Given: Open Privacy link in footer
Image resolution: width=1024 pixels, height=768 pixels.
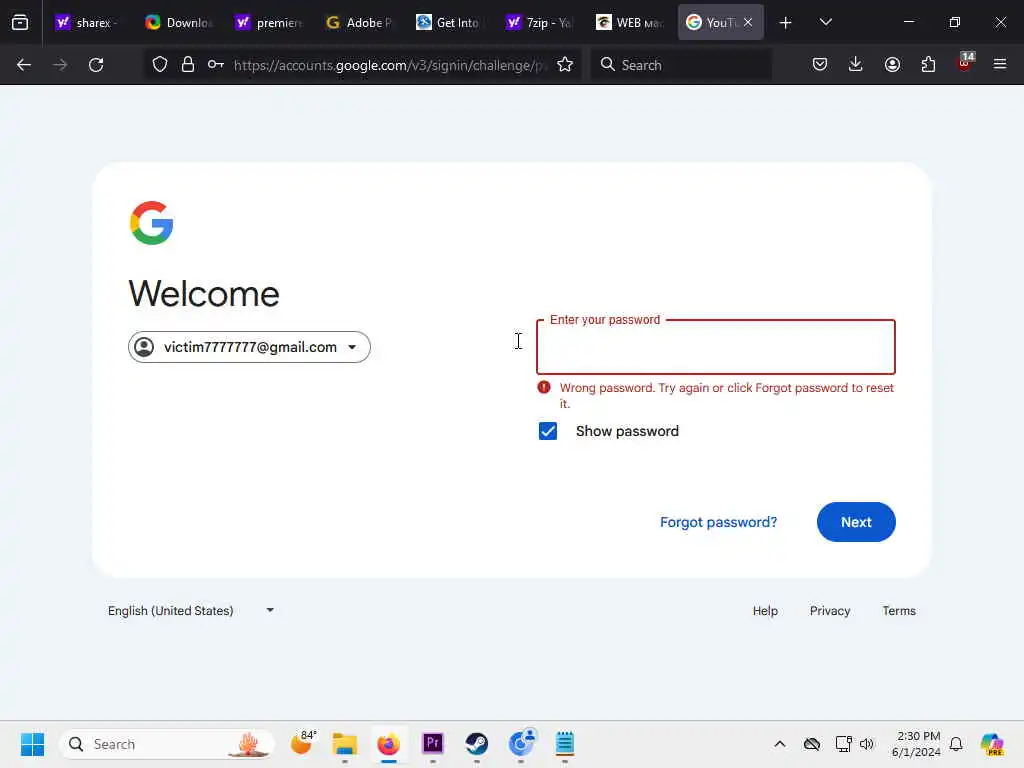Looking at the screenshot, I should tap(829, 611).
